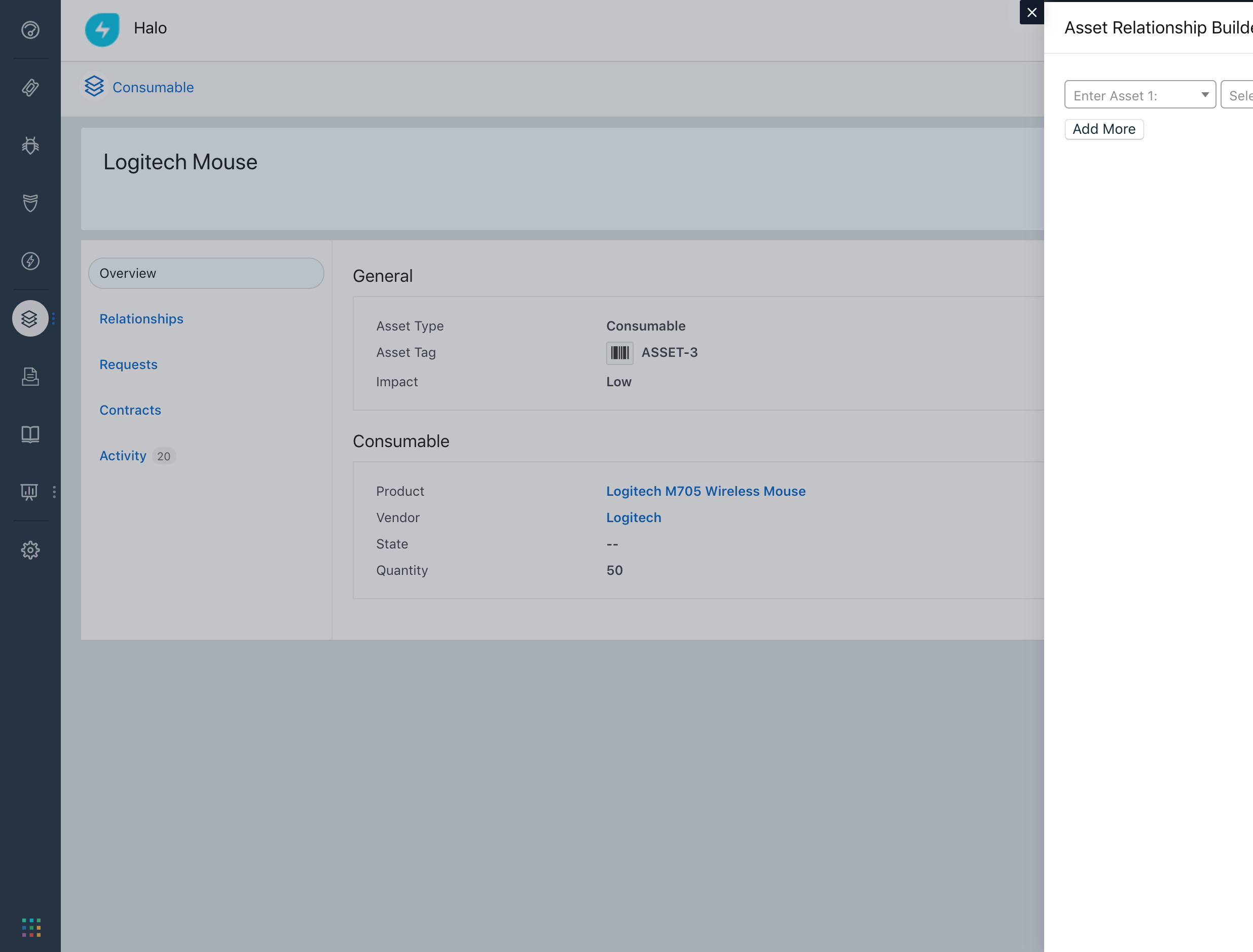Open the Activity tab showing 20 items
The height and width of the screenshot is (952, 1253).
tap(123, 455)
